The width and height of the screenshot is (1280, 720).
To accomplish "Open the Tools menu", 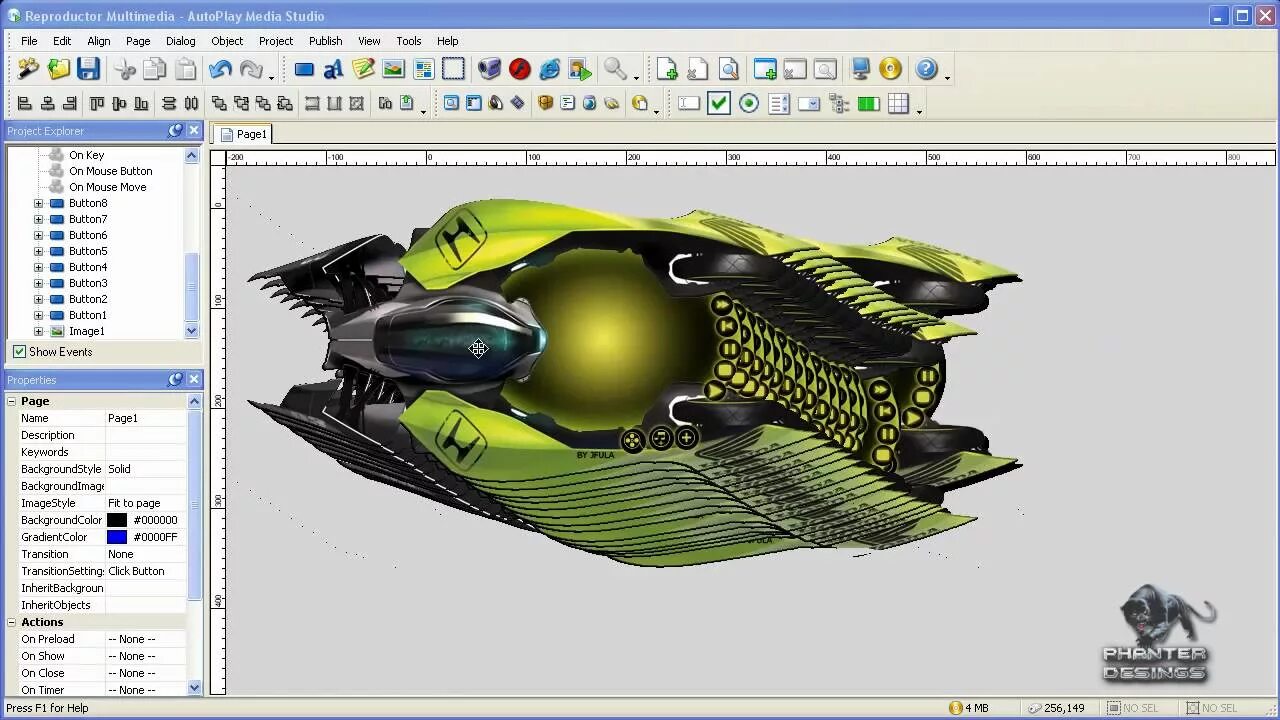I will [409, 41].
